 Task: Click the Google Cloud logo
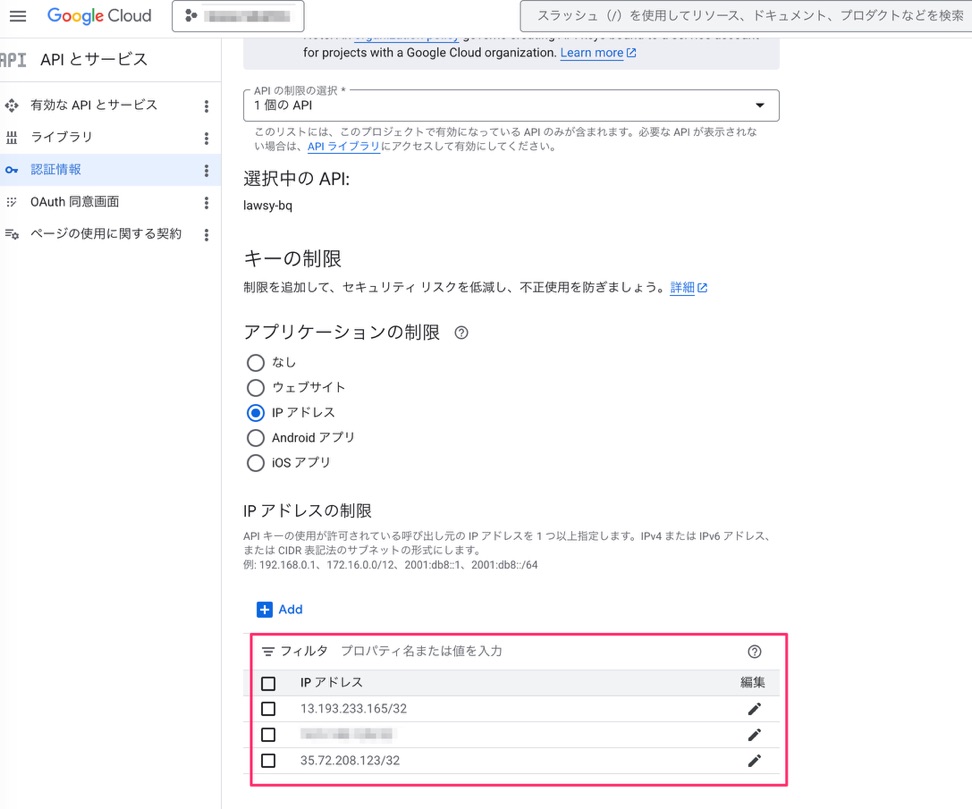[x=99, y=15]
